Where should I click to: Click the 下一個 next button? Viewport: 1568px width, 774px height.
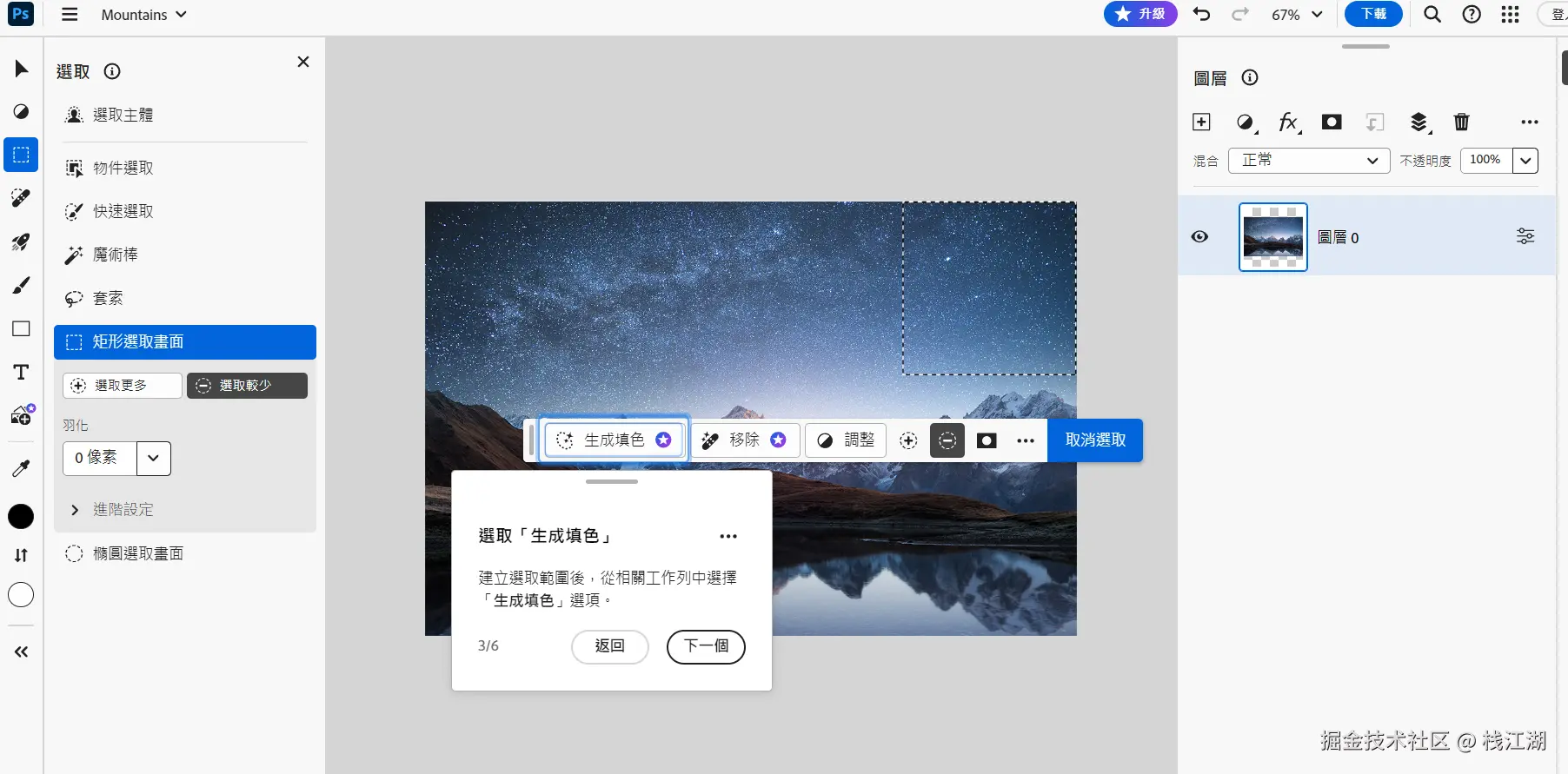706,646
